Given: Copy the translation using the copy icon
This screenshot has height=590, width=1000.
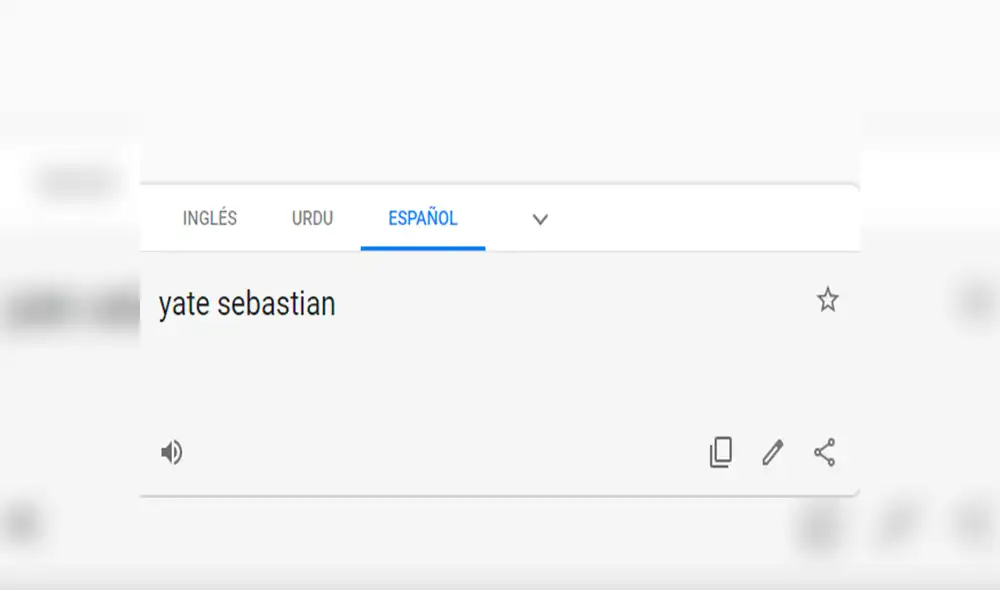Looking at the screenshot, I should point(721,453).
